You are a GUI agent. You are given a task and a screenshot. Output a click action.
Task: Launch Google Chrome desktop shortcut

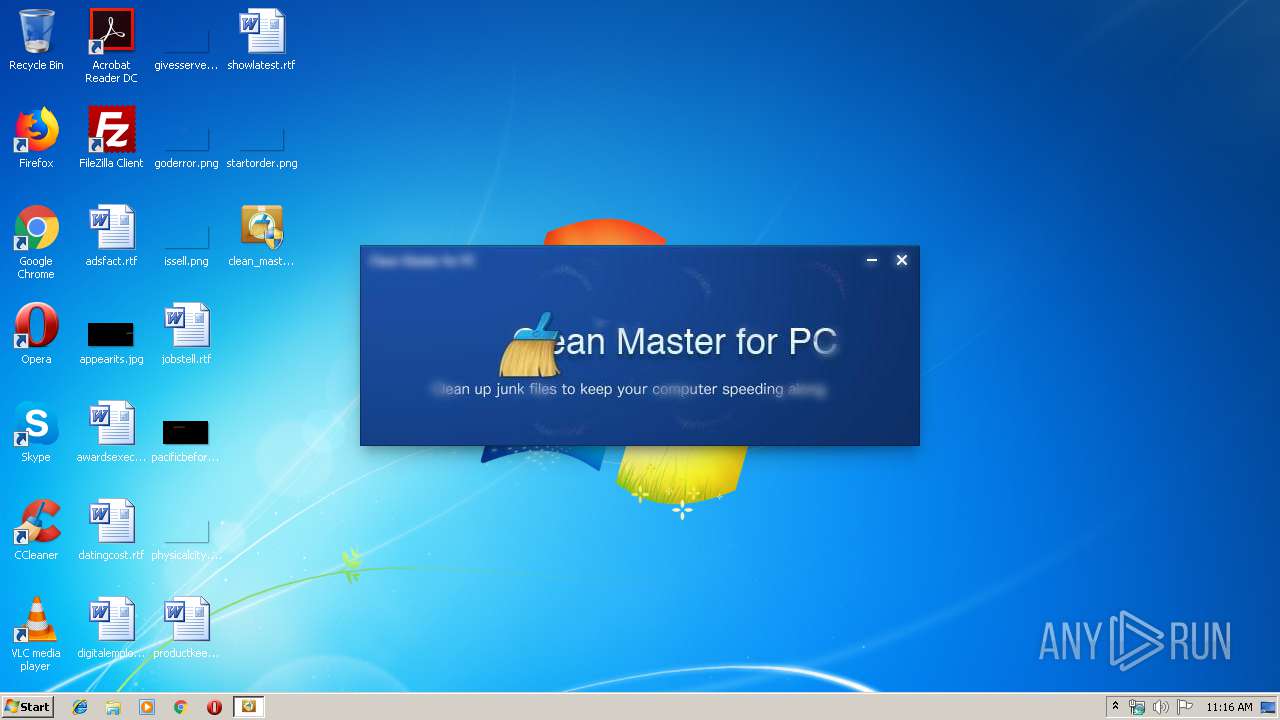pyautogui.click(x=36, y=242)
